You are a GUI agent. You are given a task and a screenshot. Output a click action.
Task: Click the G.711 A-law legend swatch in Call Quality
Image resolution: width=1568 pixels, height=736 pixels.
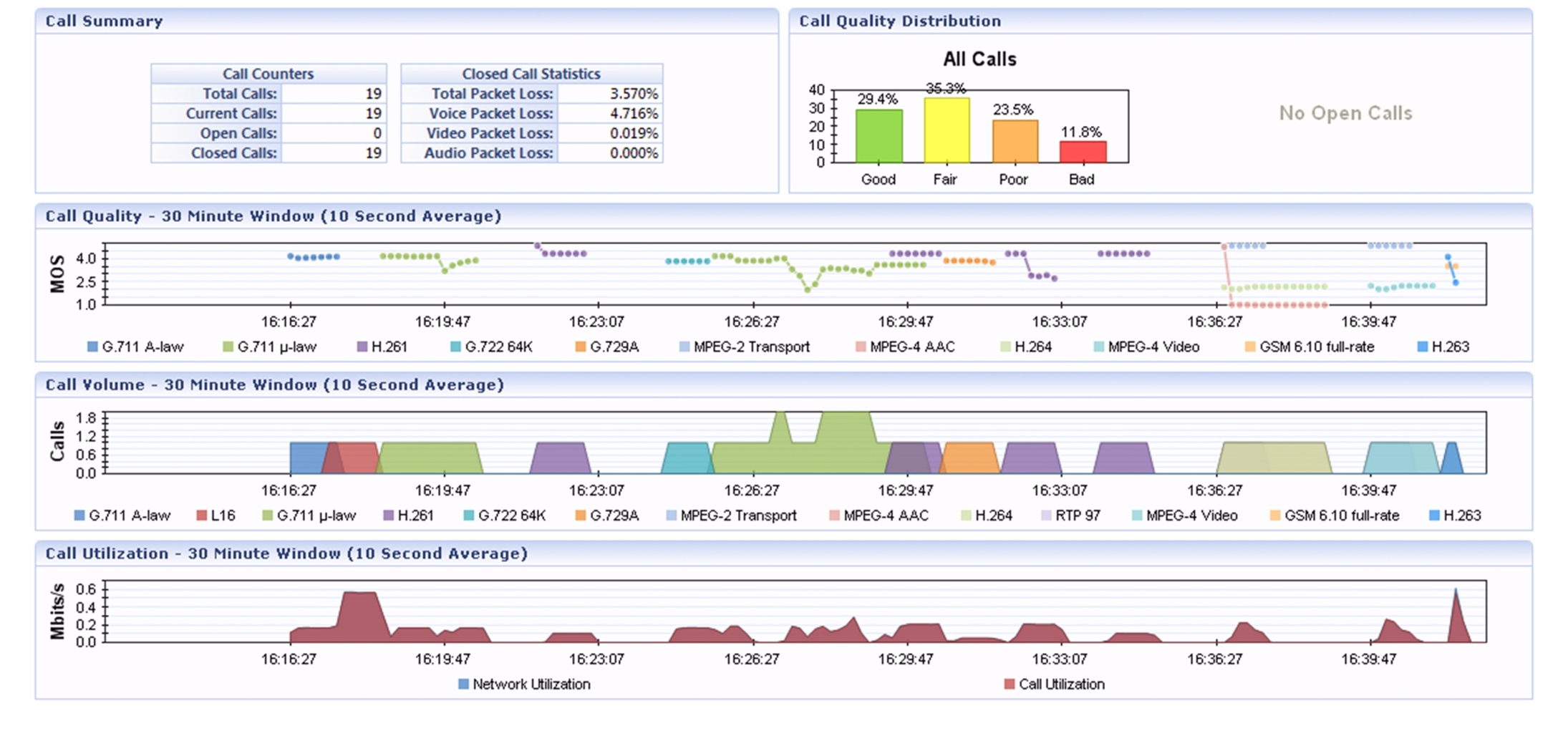(x=92, y=347)
